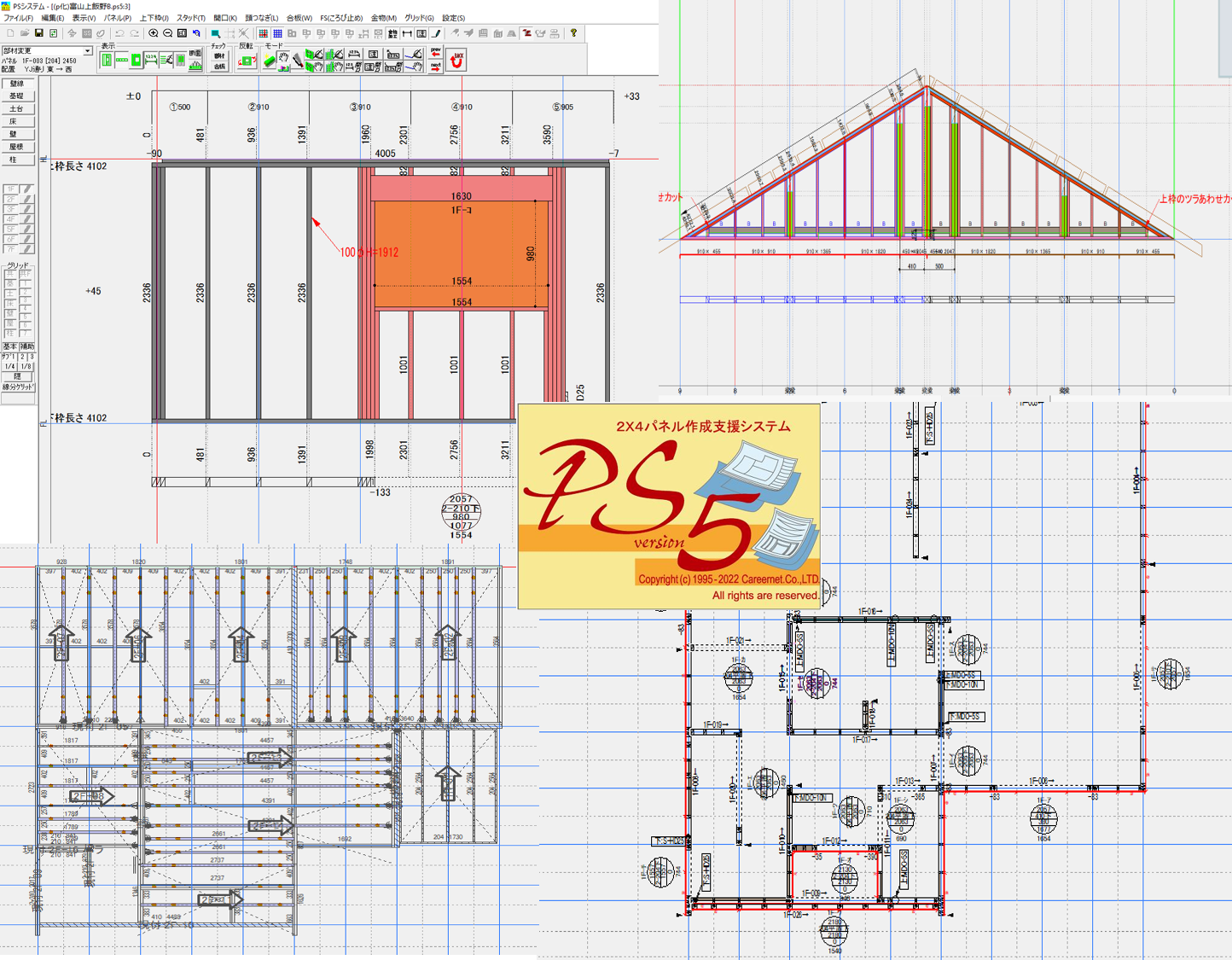
Task: Select the eraser mode icon with spark
Action: (270, 61)
